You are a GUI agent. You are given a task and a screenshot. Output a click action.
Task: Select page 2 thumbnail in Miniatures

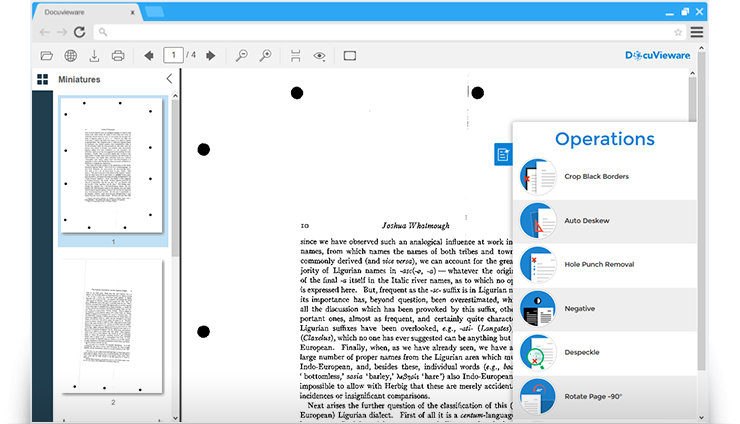pos(113,327)
